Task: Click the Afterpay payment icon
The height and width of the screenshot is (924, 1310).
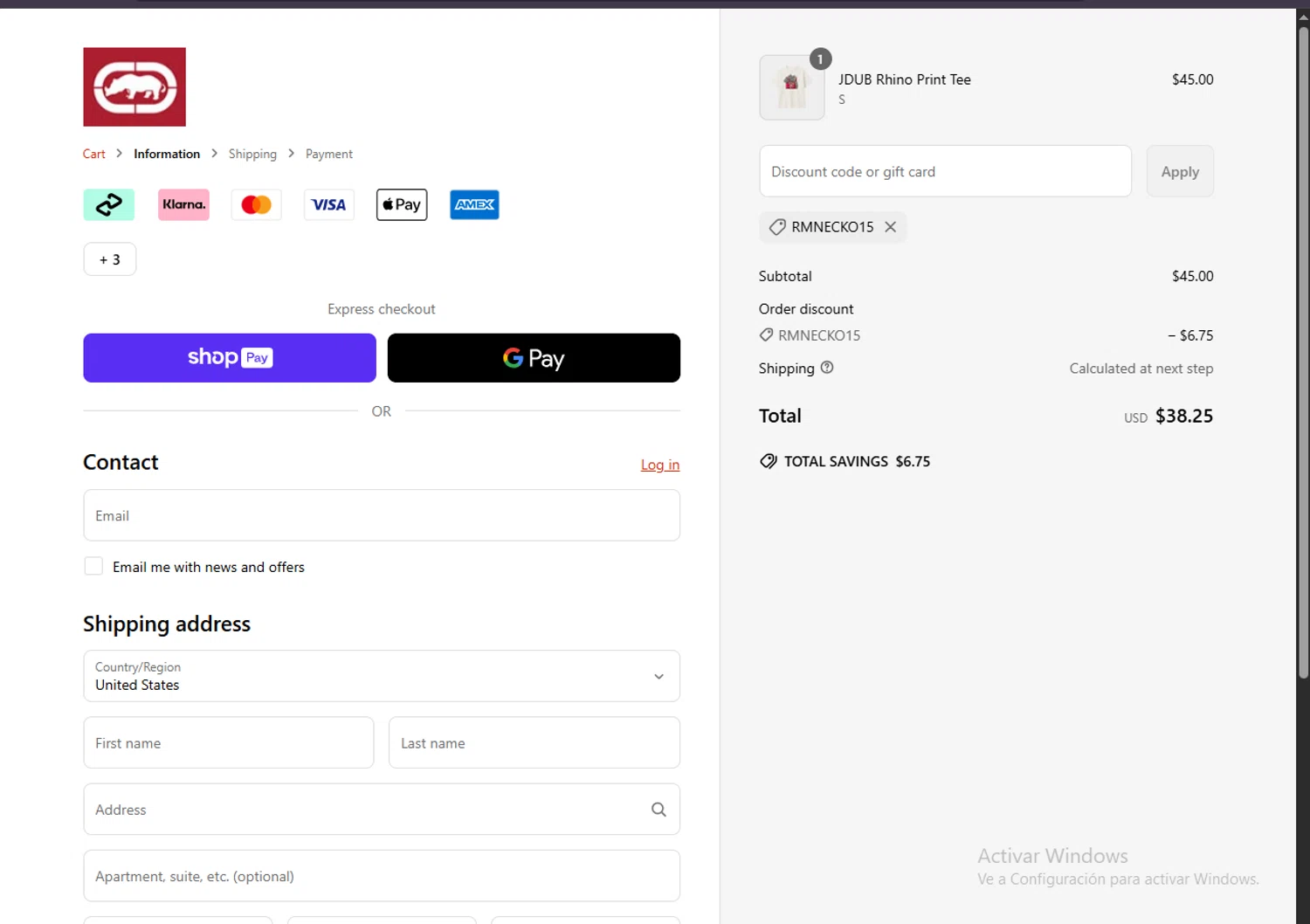Action: click(109, 204)
